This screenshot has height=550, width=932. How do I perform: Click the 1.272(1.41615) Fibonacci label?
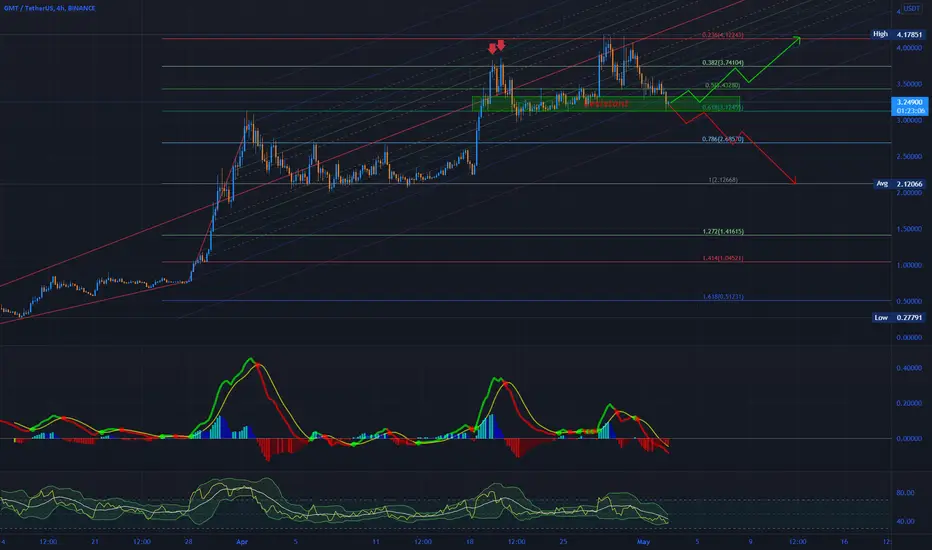722,231
